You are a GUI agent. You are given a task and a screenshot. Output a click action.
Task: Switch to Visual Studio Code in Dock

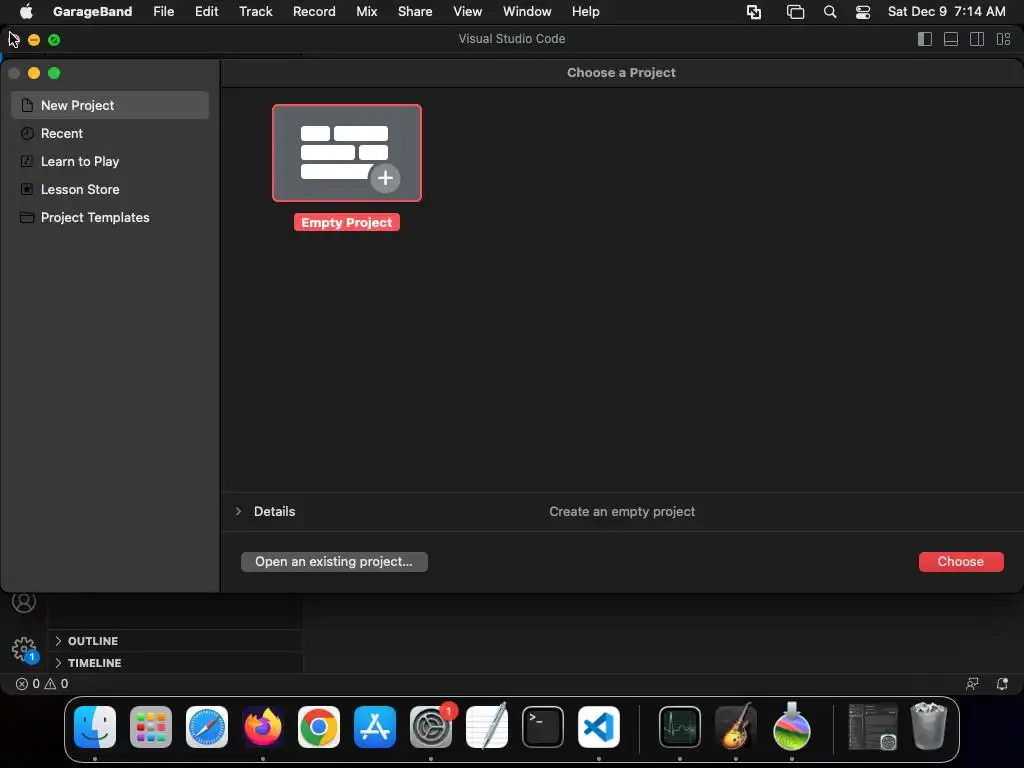(599, 728)
